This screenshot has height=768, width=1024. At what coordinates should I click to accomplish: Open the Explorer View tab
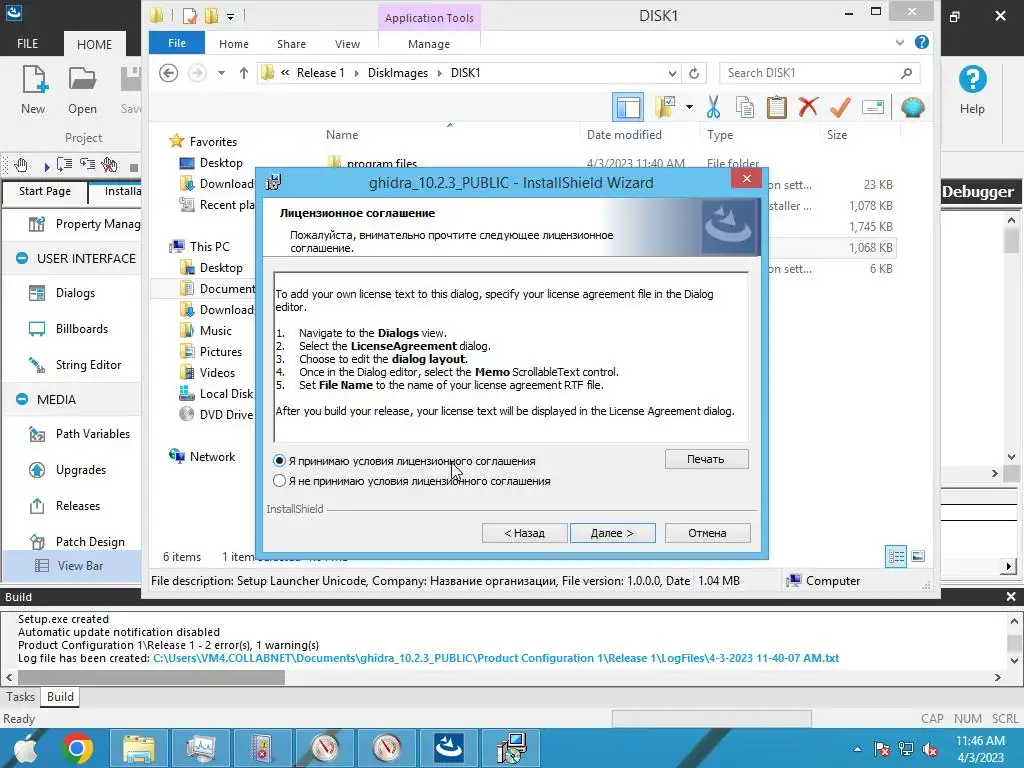[347, 44]
